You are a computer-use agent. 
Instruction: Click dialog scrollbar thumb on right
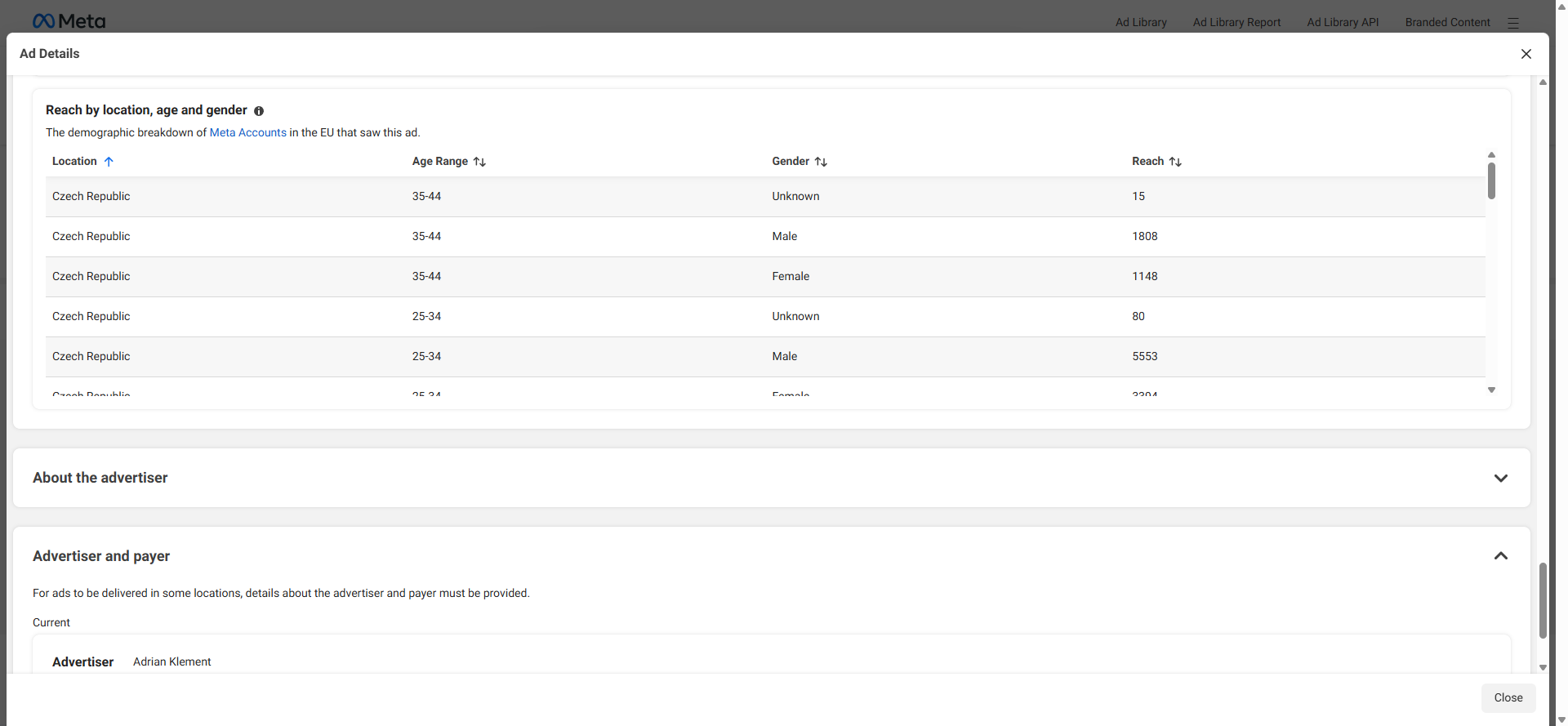click(1543, 600)
